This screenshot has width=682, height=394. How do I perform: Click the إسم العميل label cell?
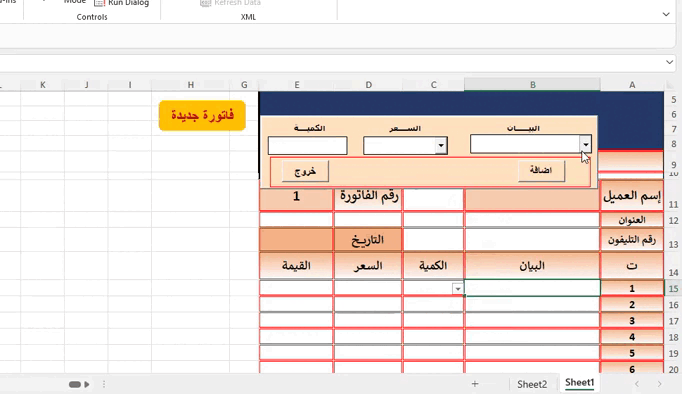pos(632,196)
